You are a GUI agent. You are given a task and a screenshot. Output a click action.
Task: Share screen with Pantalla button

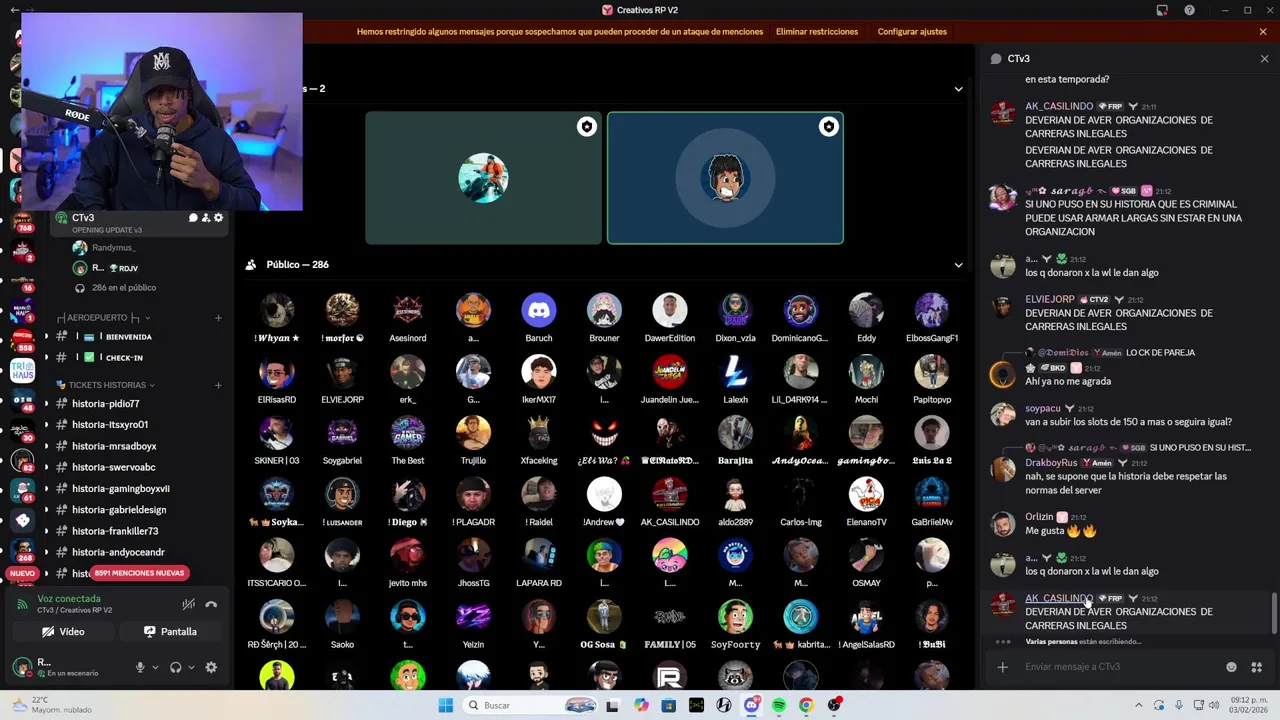click(x=171, y=632)
